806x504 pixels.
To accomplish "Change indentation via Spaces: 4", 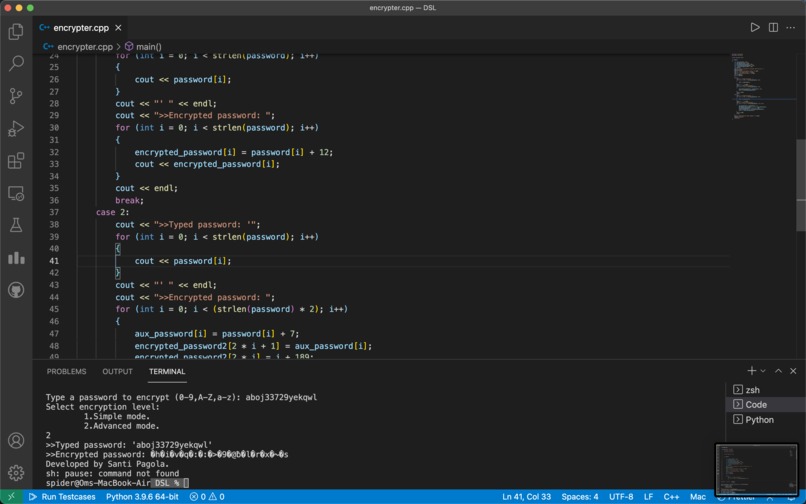I will pyautogui.click(x=580, y=497).
